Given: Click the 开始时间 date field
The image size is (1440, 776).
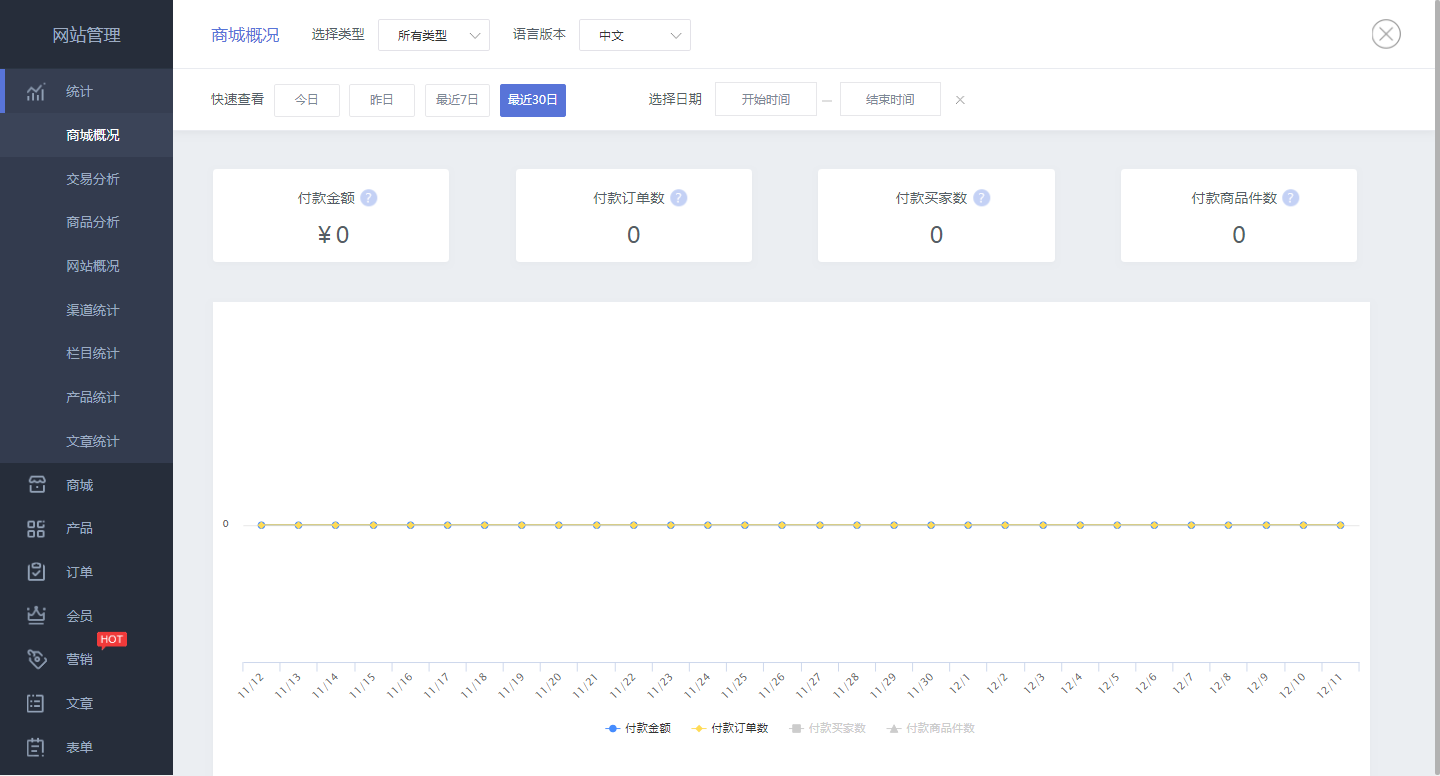Looking at the screenshot, I should (x=766, y=99).
